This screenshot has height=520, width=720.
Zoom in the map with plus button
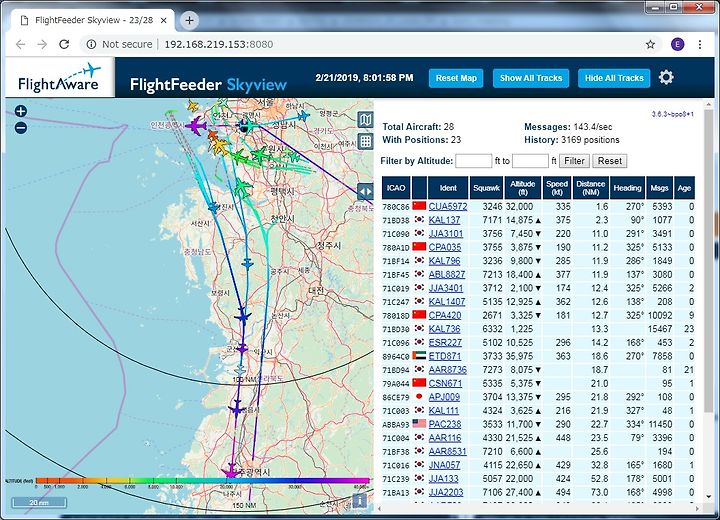click(x=21, y=111)
